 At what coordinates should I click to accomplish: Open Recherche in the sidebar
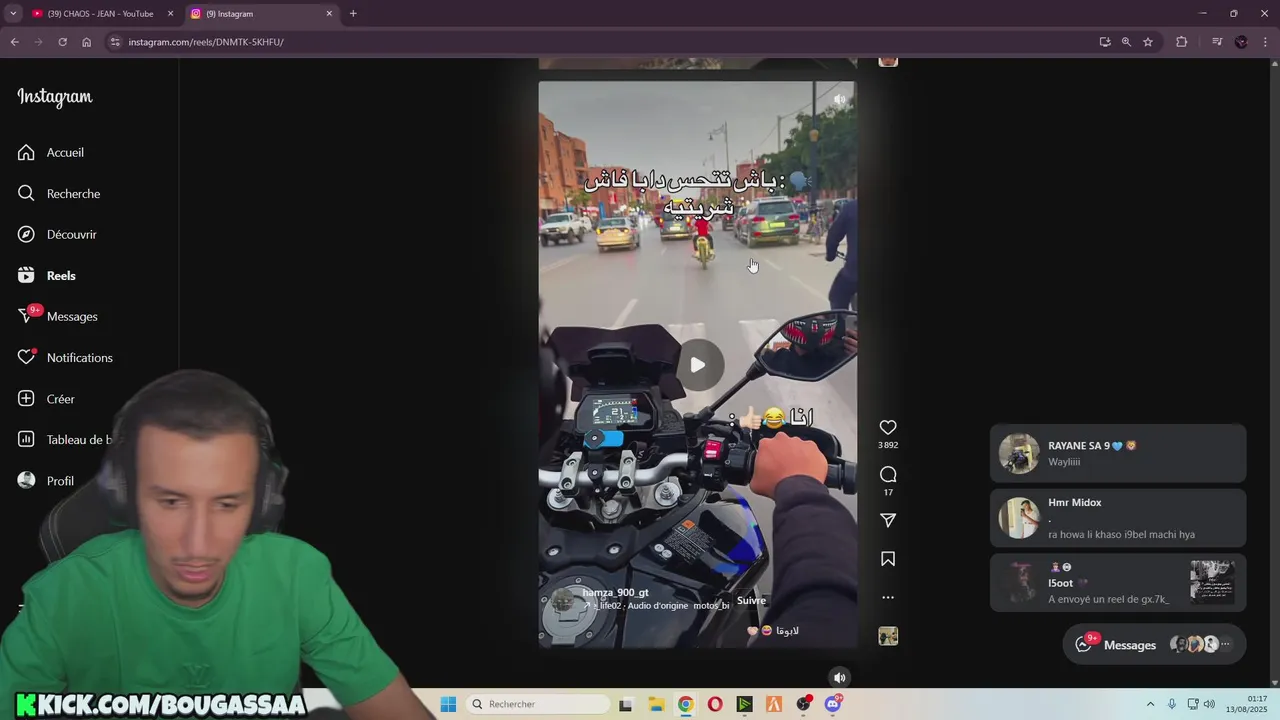73,193
